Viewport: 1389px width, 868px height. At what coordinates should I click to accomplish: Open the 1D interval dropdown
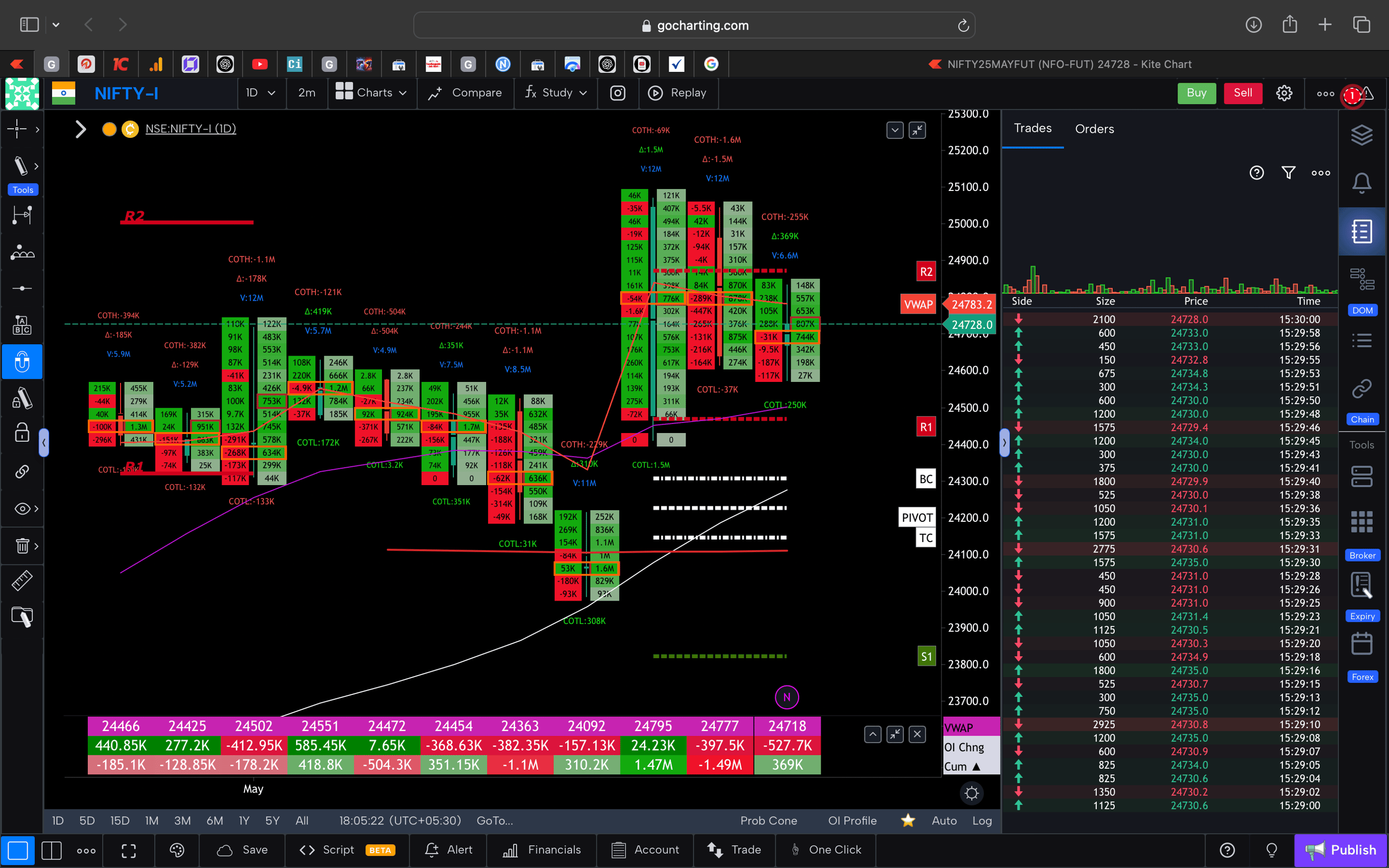click(x=261, y=92)
